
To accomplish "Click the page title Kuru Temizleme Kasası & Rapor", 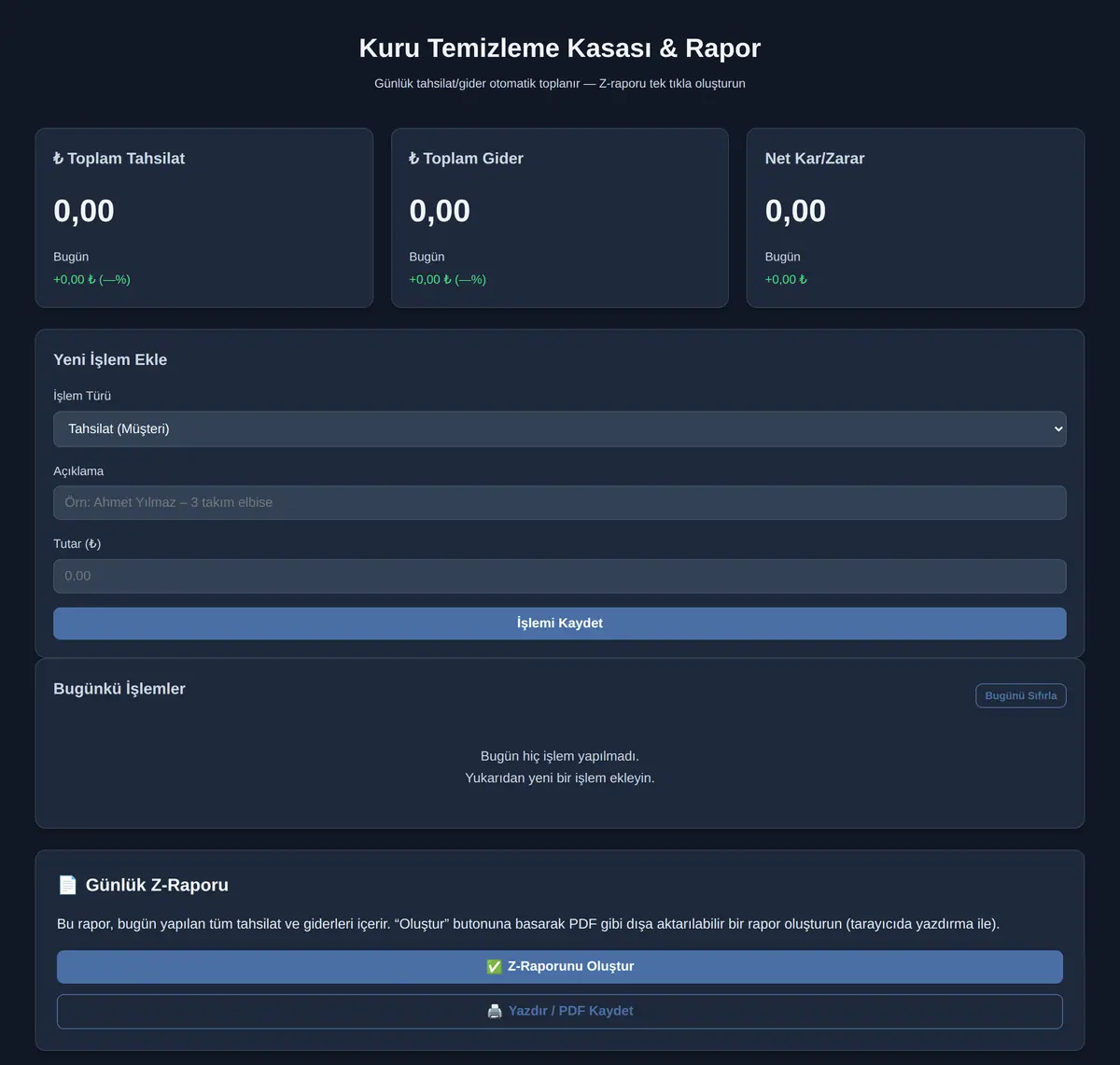I will tap(560, 49).
